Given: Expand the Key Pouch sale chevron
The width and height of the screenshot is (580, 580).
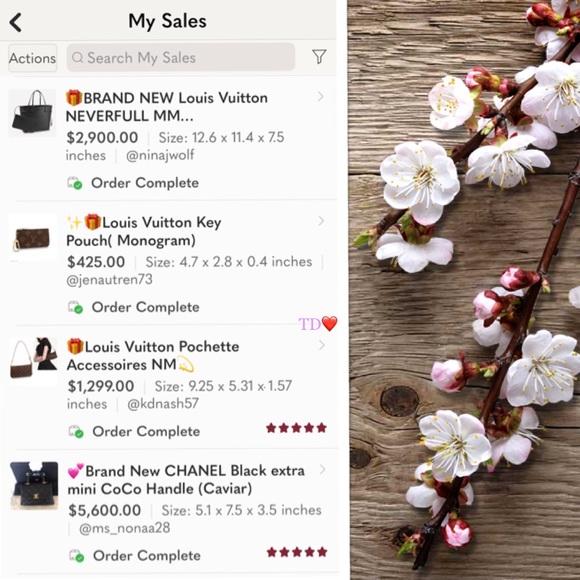Looking at the screenshot, I should (x=321, y=221).
